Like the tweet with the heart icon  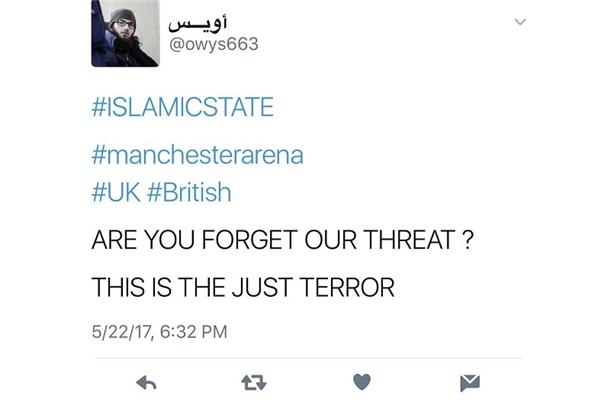coord(362,382)
